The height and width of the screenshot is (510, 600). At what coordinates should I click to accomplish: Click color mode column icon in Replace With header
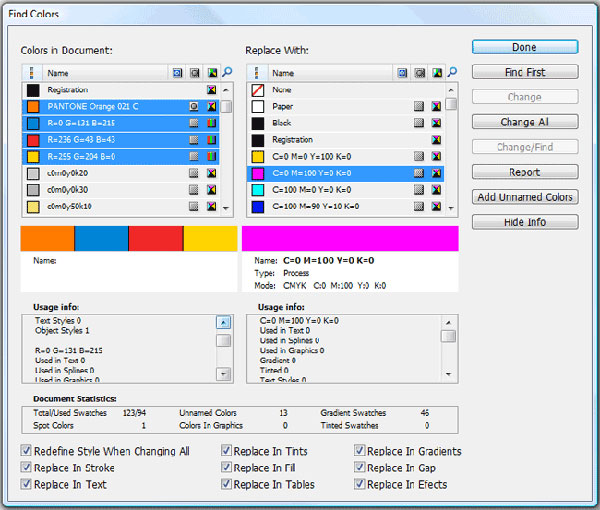tap(437, 73)
